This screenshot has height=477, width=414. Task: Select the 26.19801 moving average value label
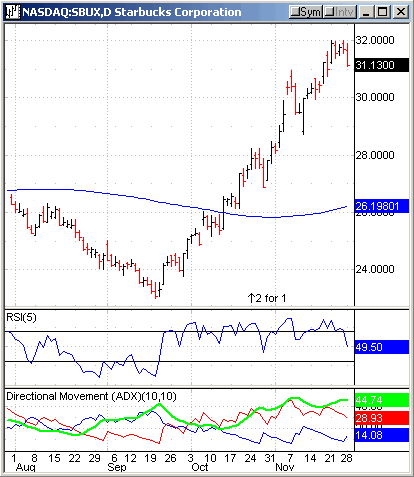pos(382,206)
